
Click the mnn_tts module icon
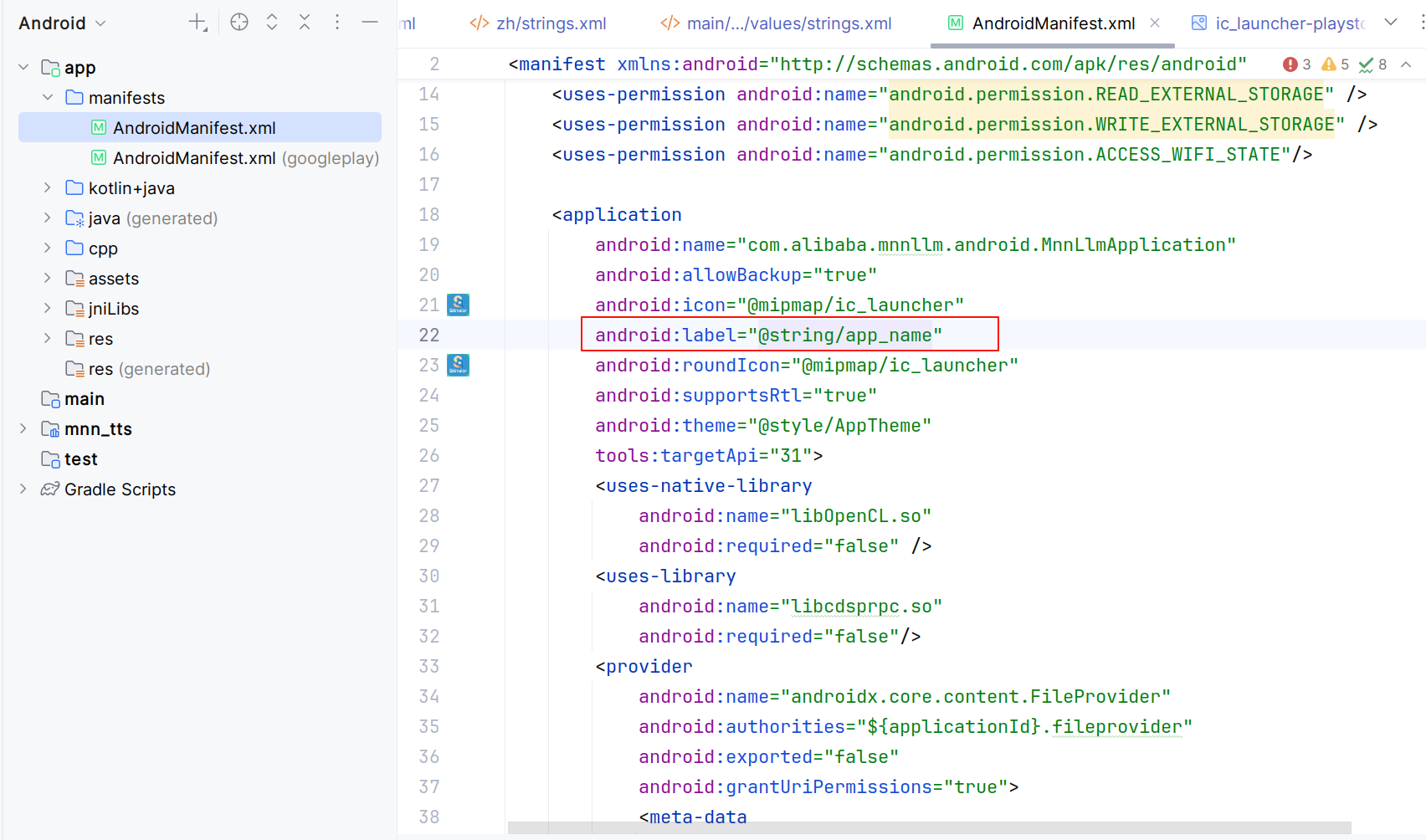click(50, 428)
